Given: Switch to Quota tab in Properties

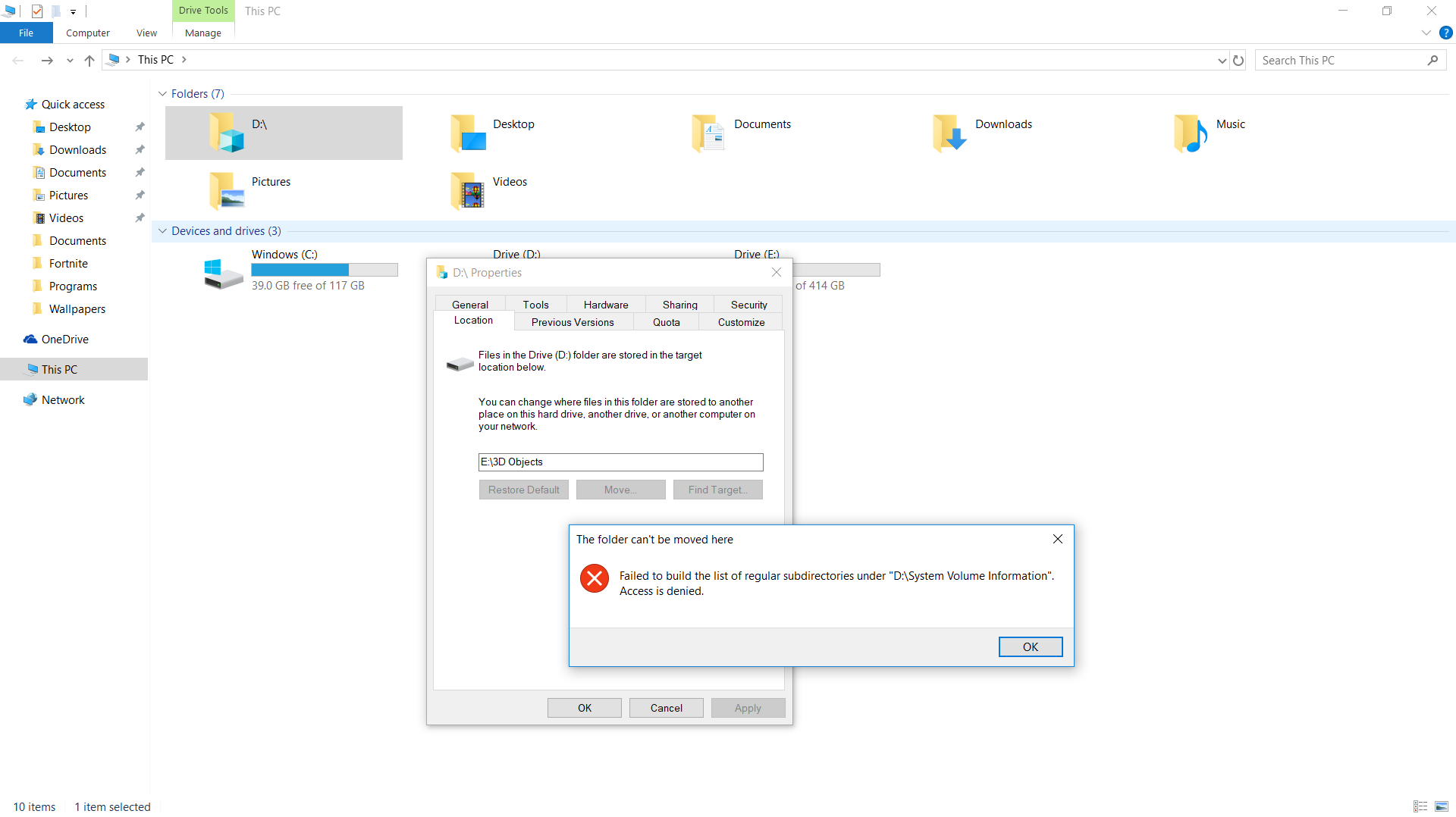Looking at the screenshot, I should [667, 322].
